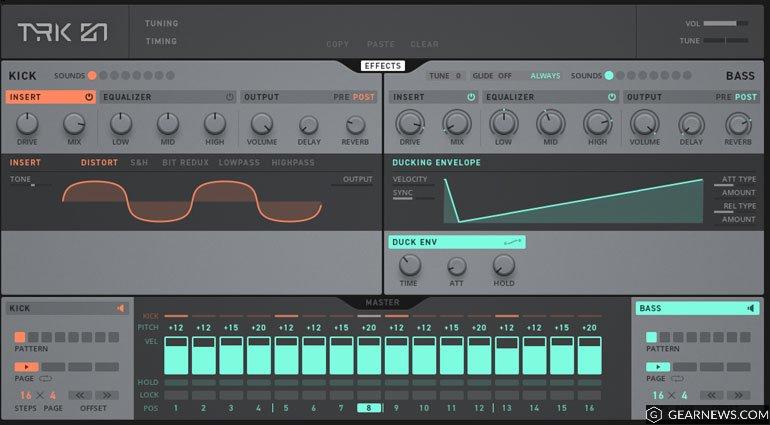Image resolution: width=770 pixels, height=425 pixels.
Task: Adjust the Bass Drive knob
Action: tap(410, 123)
